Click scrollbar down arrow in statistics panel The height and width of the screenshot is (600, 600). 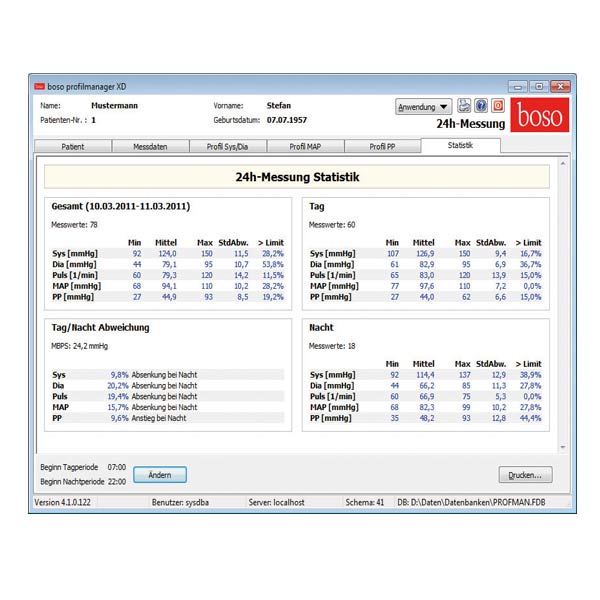tap(562, 447)
